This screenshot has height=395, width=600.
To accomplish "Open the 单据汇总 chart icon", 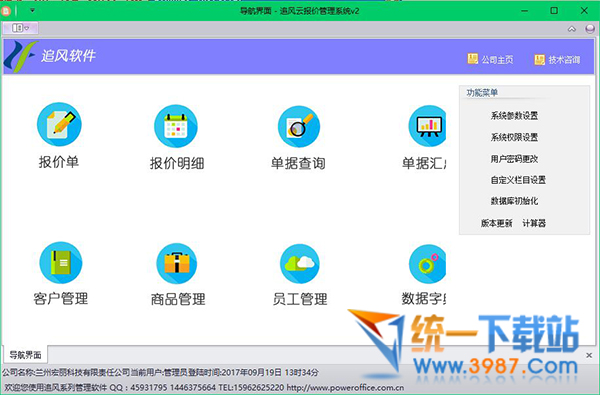I will (x=427, y=126).
